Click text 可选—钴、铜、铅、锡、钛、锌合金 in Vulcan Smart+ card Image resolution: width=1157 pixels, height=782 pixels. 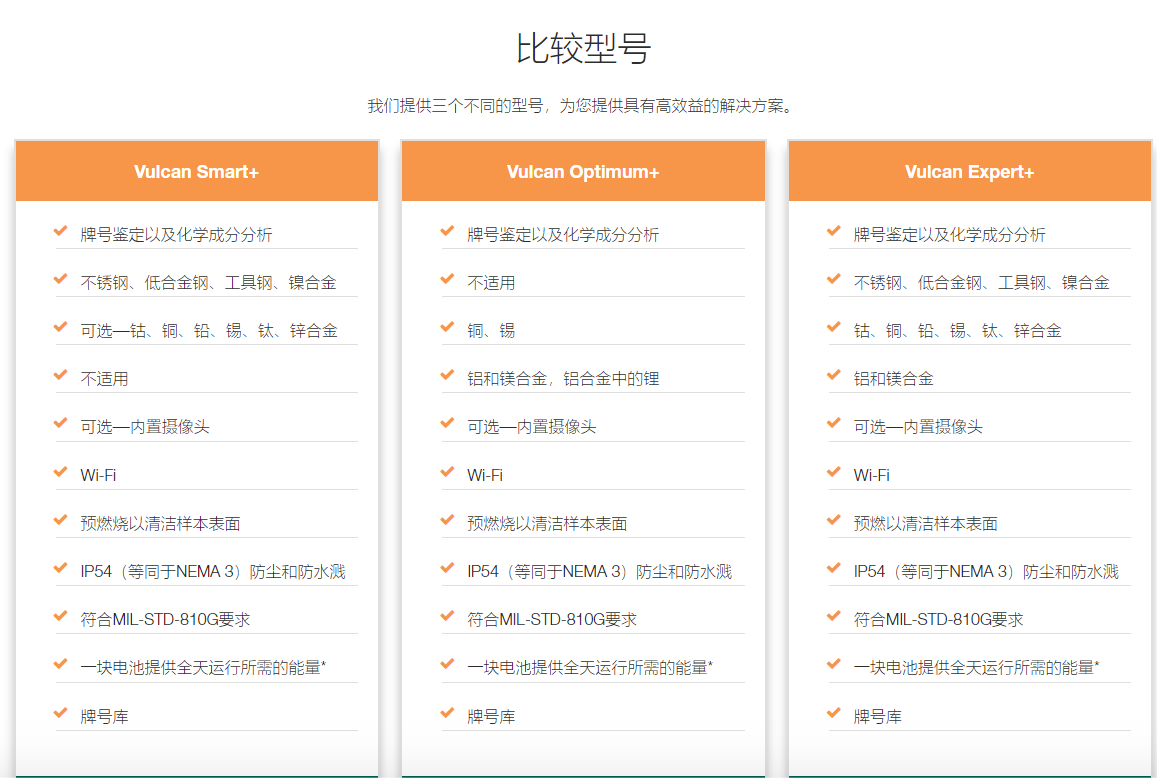(x=209, y=331)
